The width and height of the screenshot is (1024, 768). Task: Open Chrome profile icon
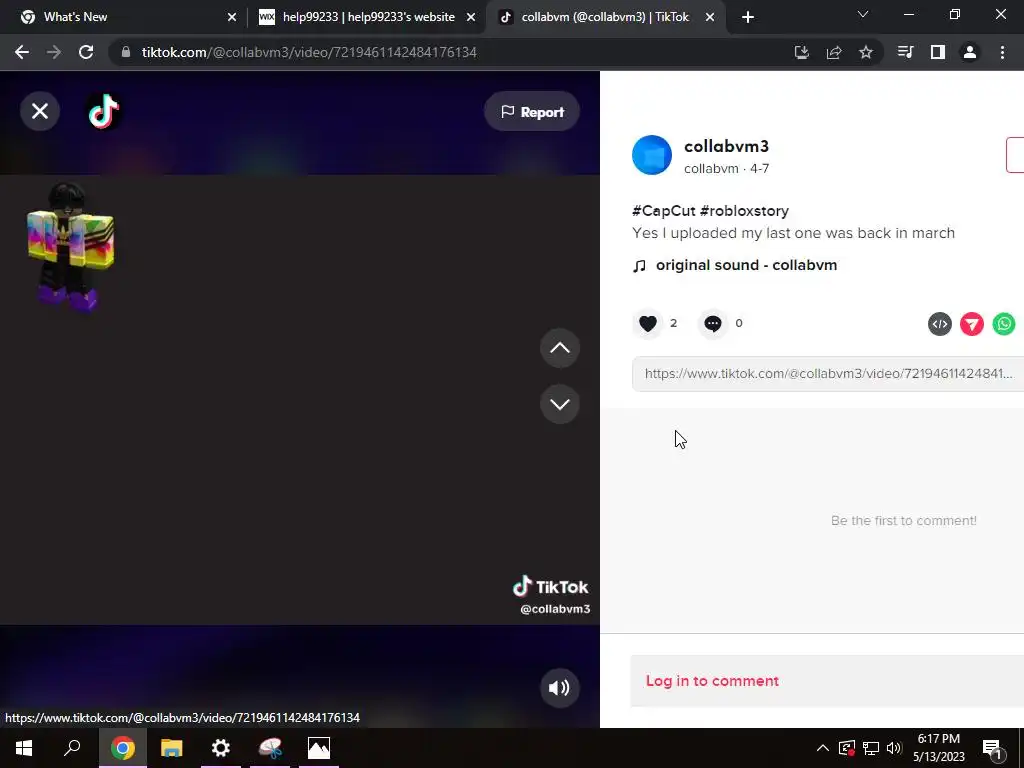(970, 52)
